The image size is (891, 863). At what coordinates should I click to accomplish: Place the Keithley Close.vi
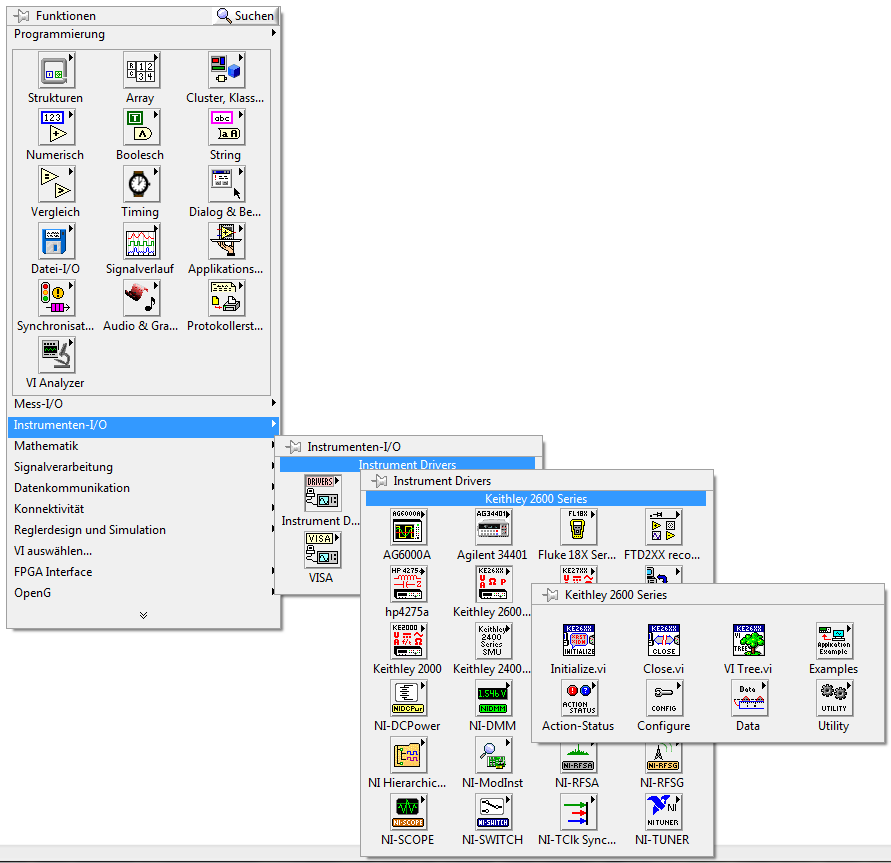point(664,640)
